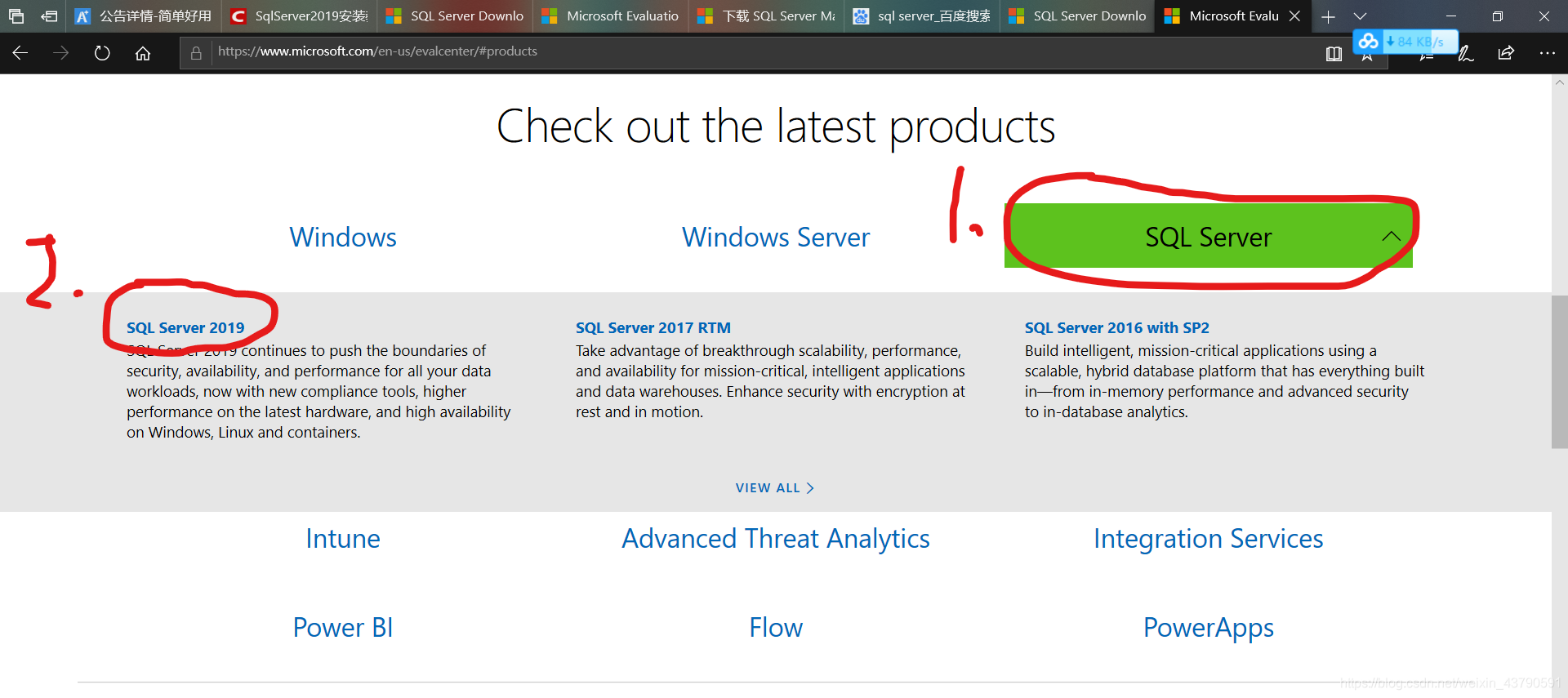This screenshot has width=1568, height=698.
Task: Click the SQL Server collapse chevron
Action: click(x=1391, y=237)
